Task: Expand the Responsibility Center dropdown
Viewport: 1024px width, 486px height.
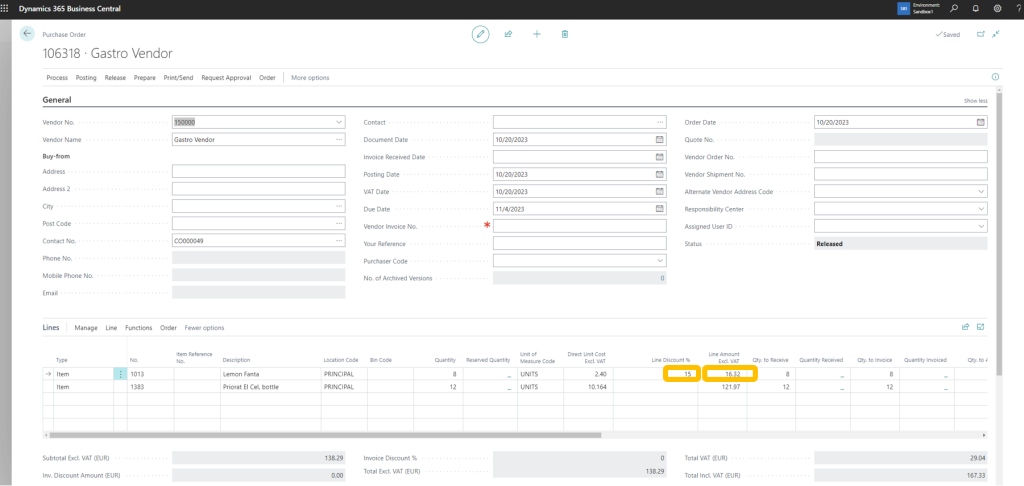Action: pos(981,209)
